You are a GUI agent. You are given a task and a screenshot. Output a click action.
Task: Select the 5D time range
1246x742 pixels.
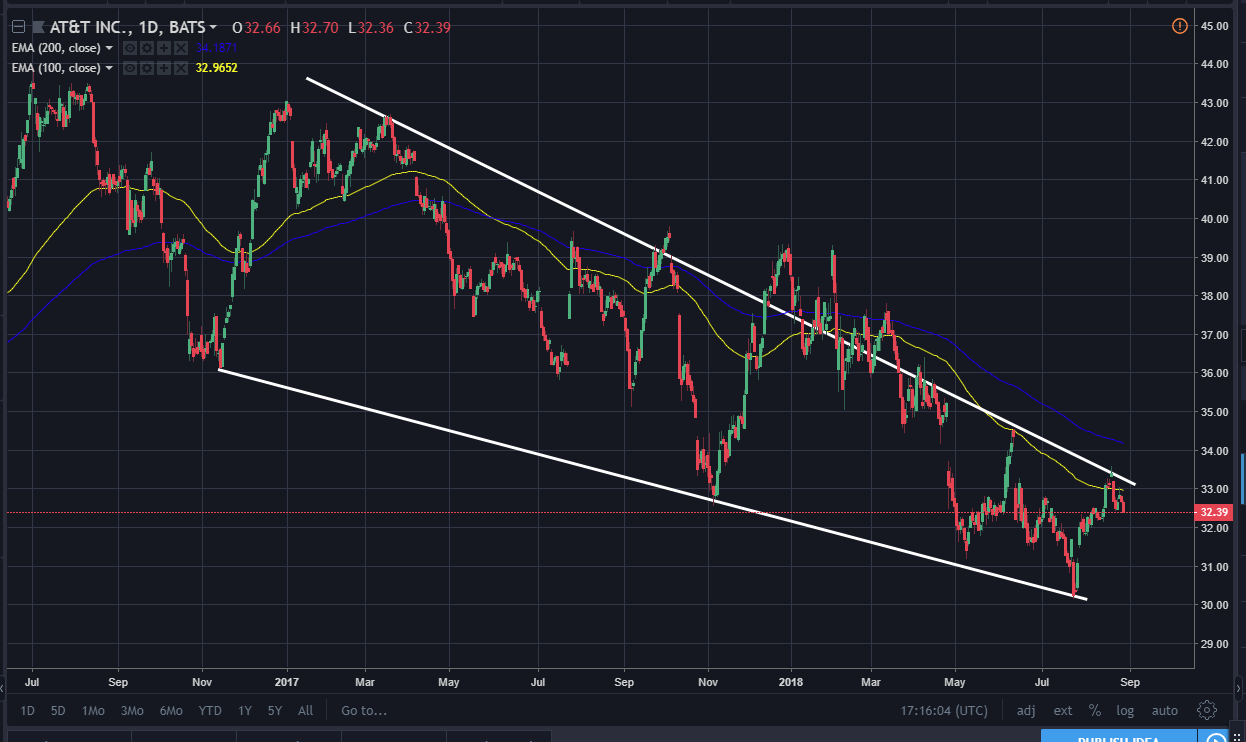coord(58,711)
